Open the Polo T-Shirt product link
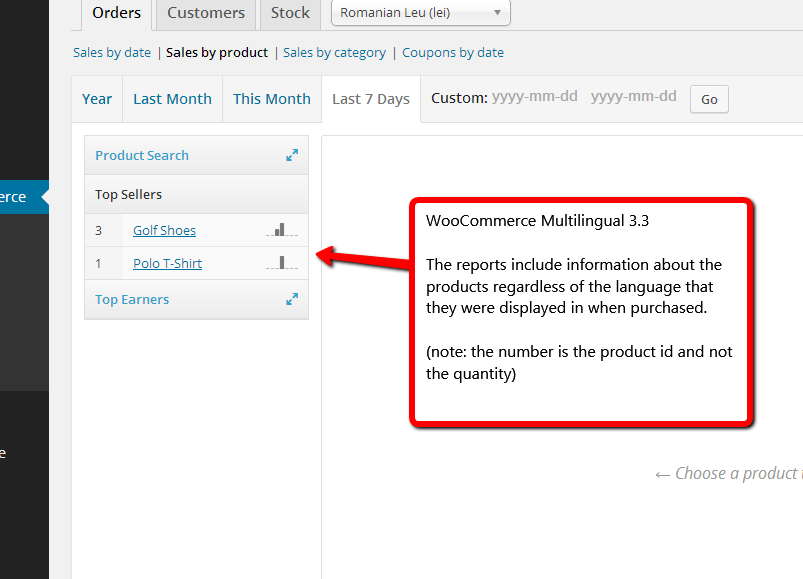803x579 pixels. (167, 264)
